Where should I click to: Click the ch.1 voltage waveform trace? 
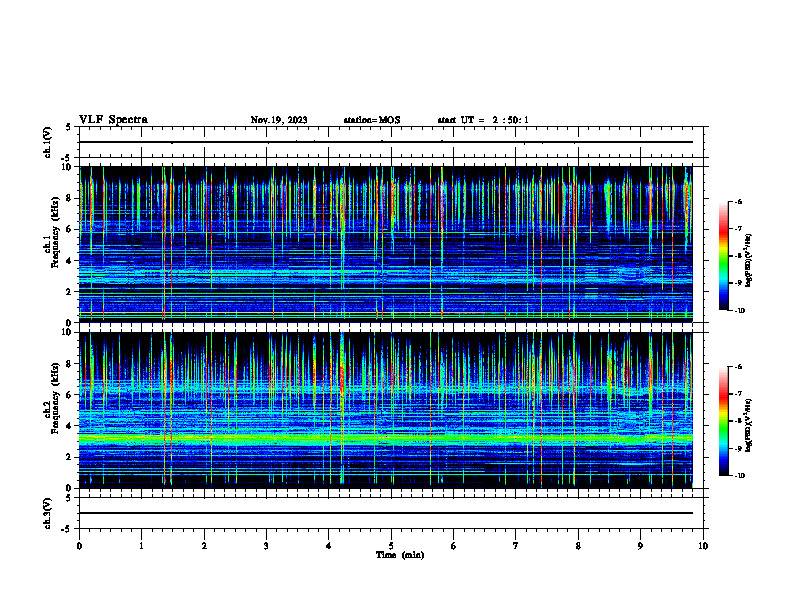coord(386,142)
